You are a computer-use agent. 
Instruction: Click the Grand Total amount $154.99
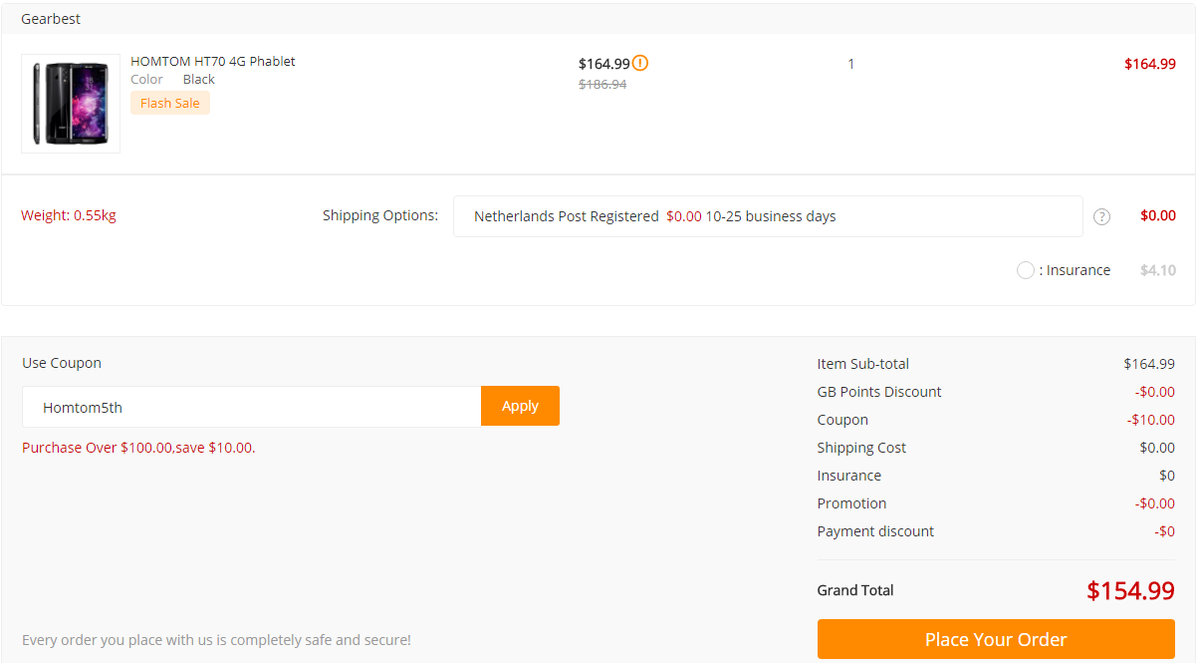pyautogui.click(x=1130, y=591)
